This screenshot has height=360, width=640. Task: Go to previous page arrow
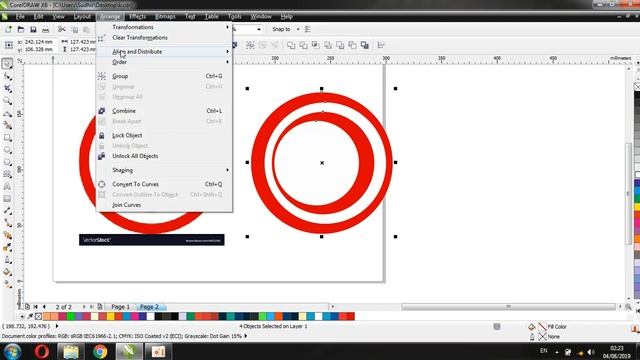[44, 307]
